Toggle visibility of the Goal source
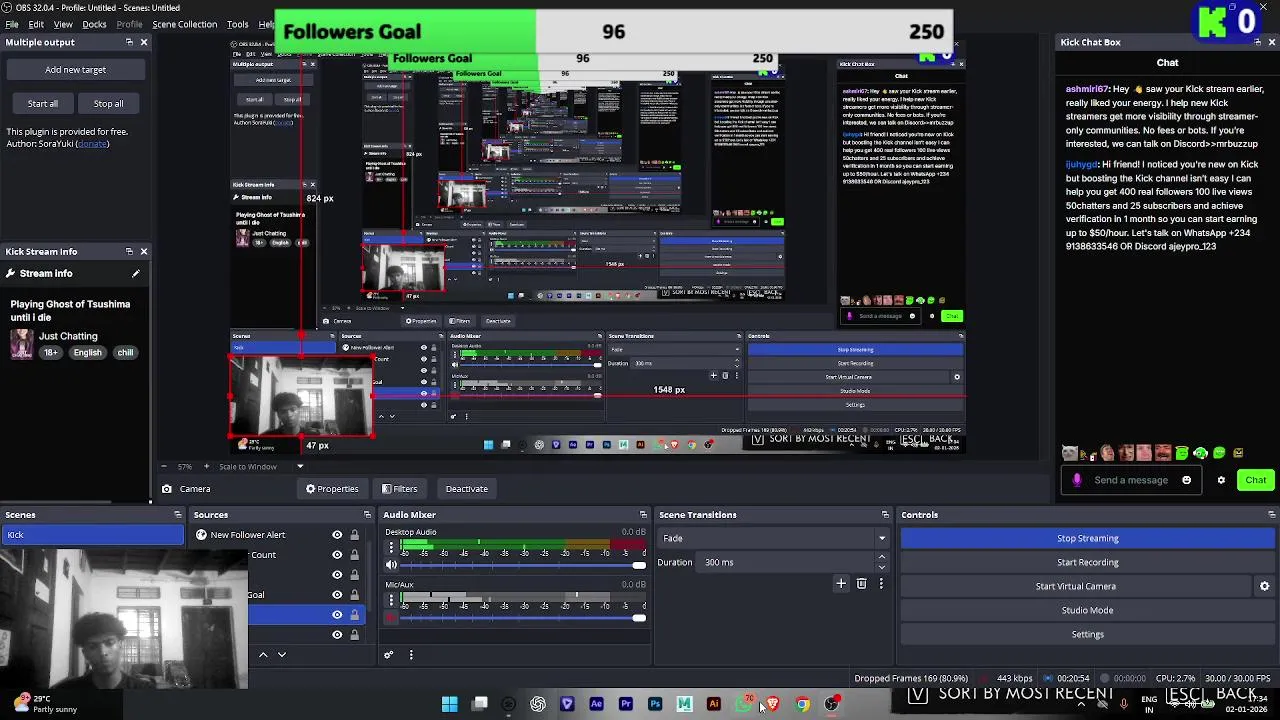 click(337, 595)
